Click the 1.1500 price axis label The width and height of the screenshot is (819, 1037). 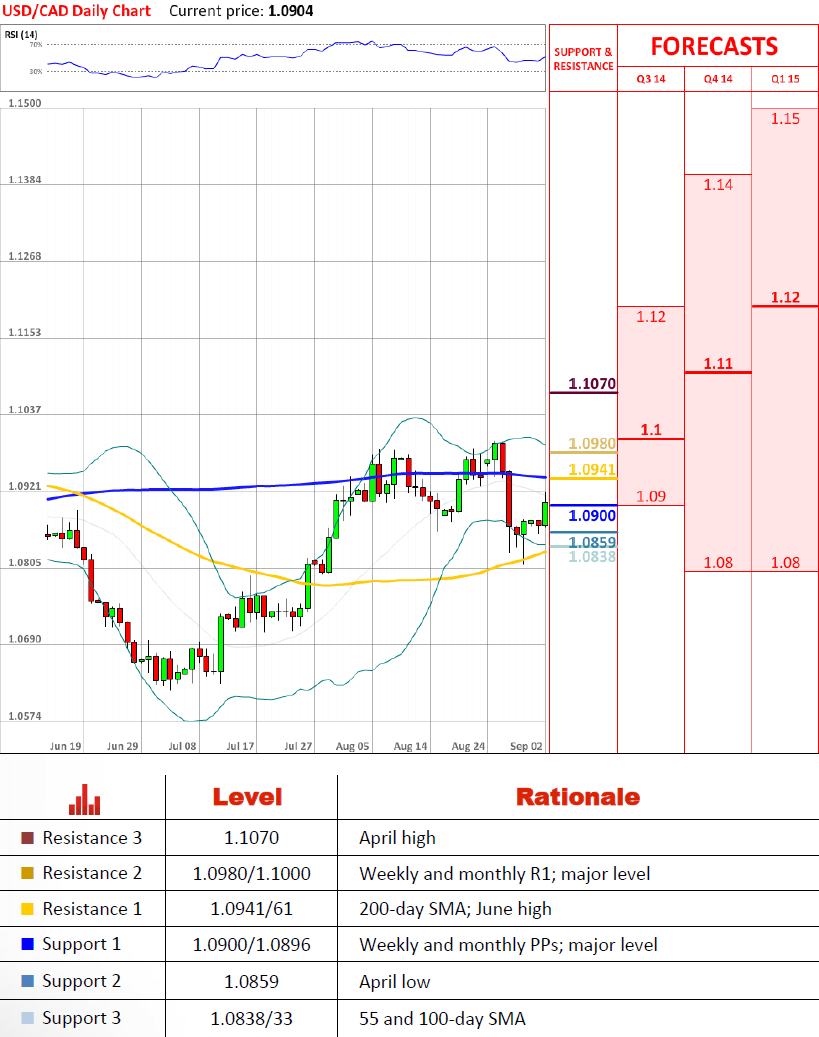click(x=24, y=103)
